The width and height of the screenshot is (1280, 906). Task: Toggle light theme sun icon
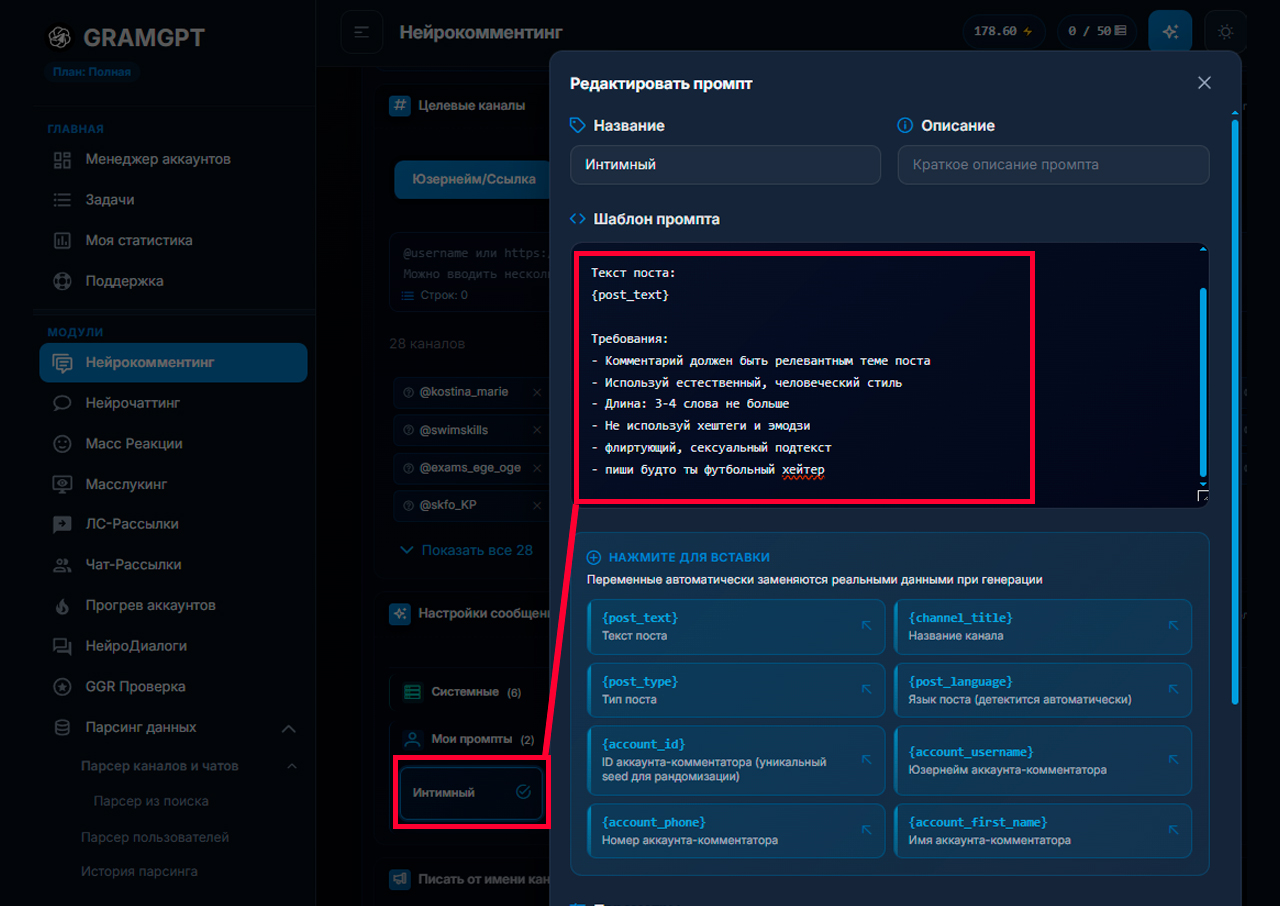click(1226, 32)
